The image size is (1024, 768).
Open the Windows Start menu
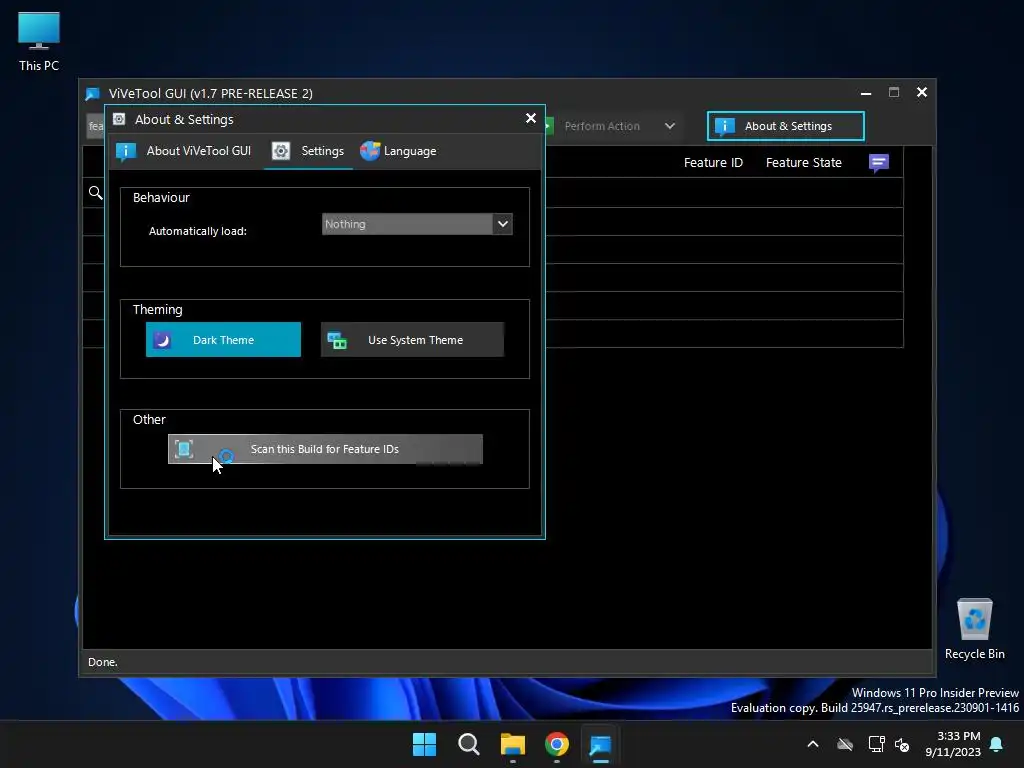pyautogui.click(x=424, y=744)
